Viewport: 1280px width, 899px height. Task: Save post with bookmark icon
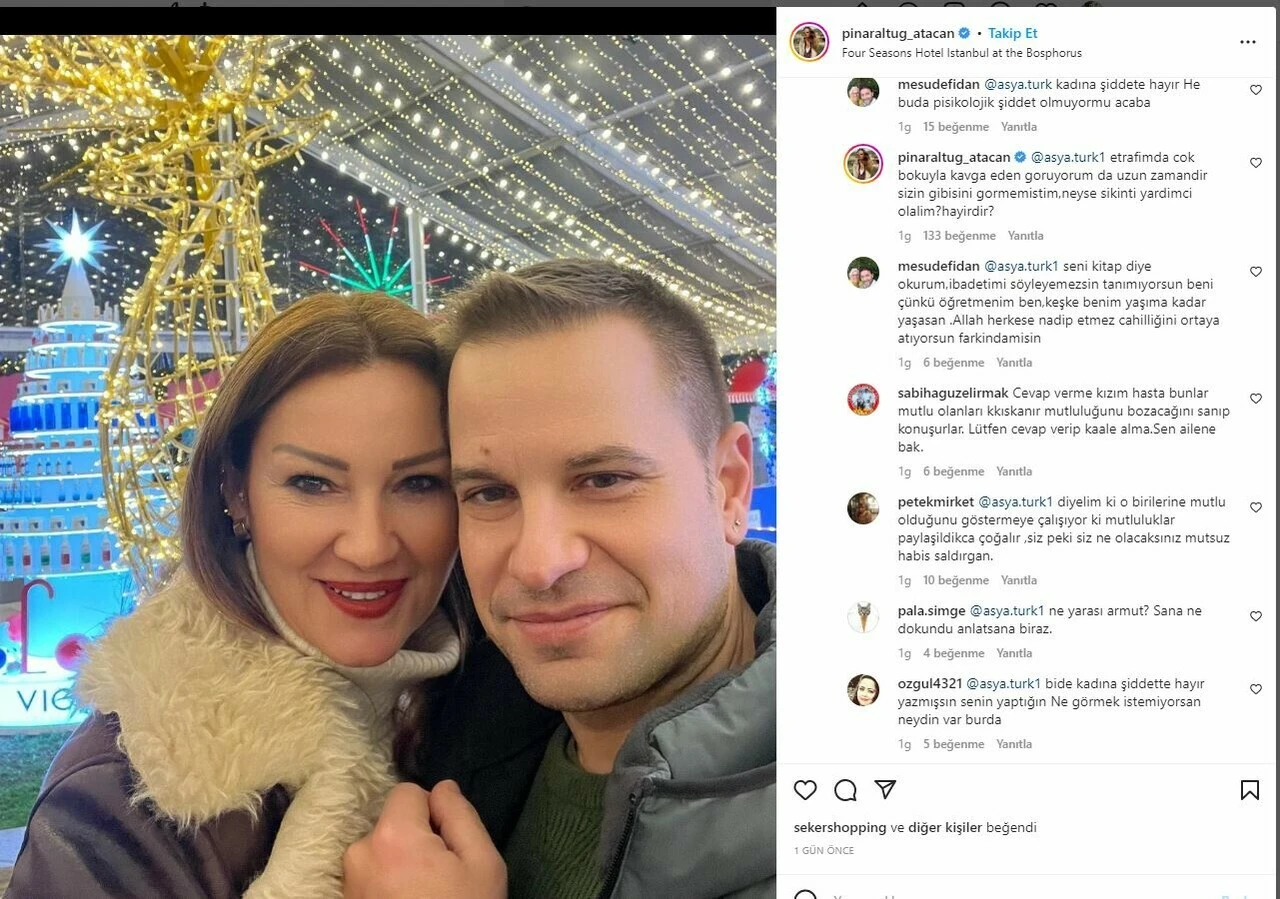point(1249,790)
